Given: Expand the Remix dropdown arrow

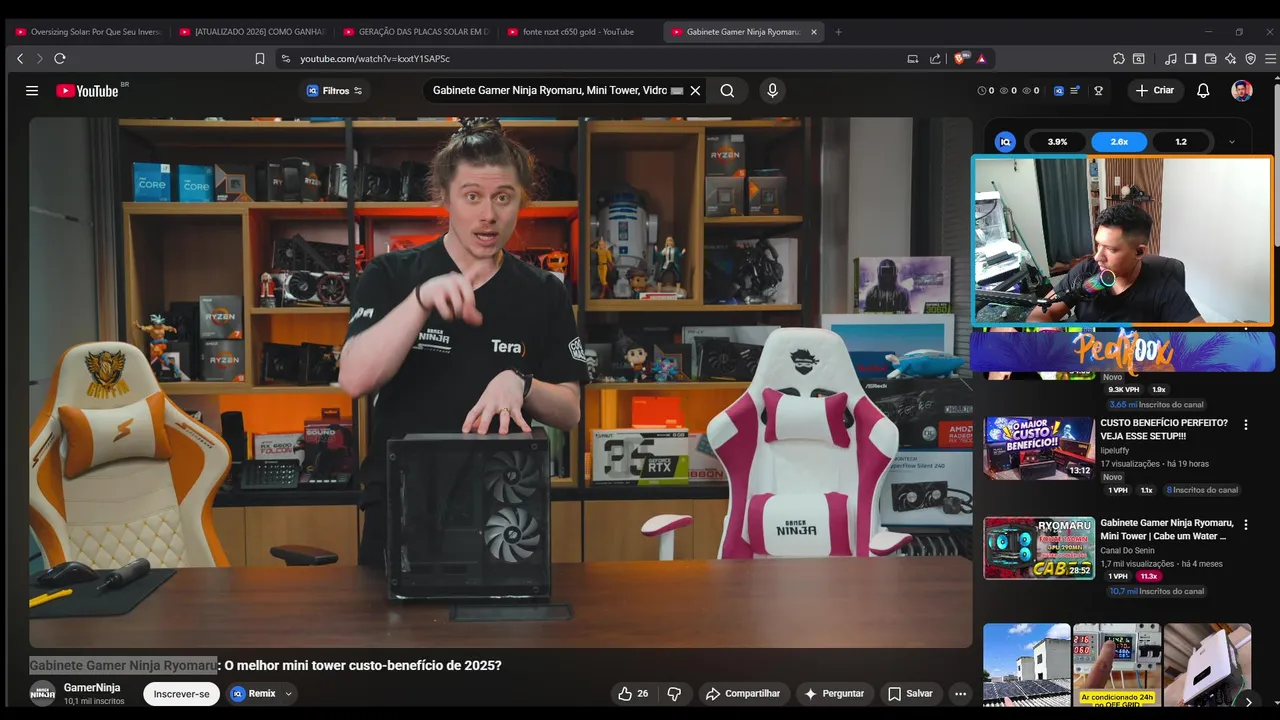Looking at the screenshot, I should coord(289,694).
